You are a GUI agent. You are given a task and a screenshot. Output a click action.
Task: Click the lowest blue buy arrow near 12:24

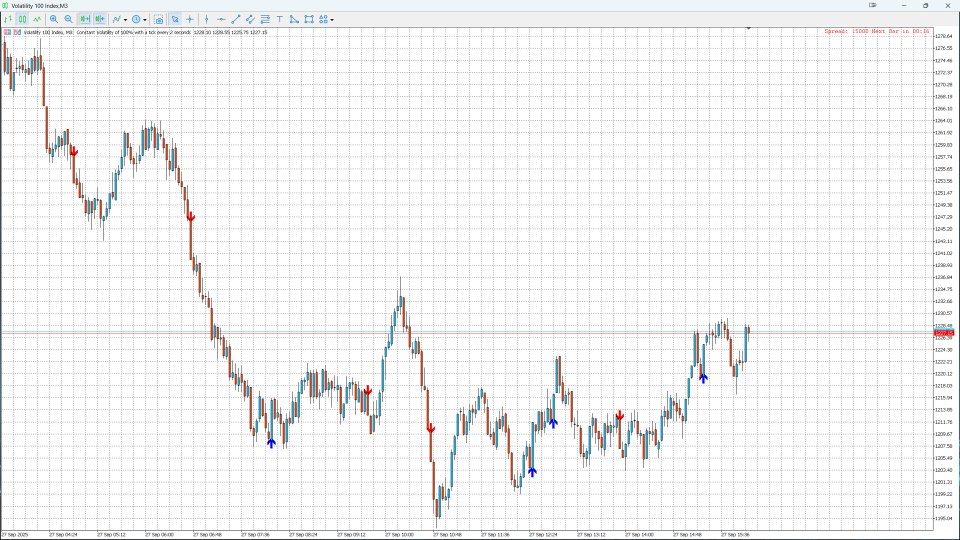532,471
